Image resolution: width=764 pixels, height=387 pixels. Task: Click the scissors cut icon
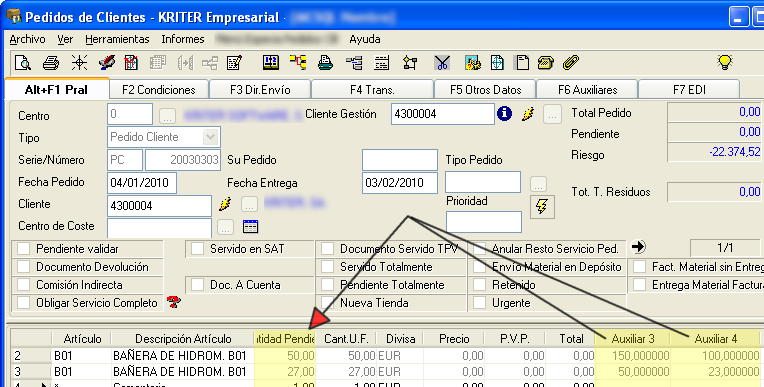pos(442,63)
